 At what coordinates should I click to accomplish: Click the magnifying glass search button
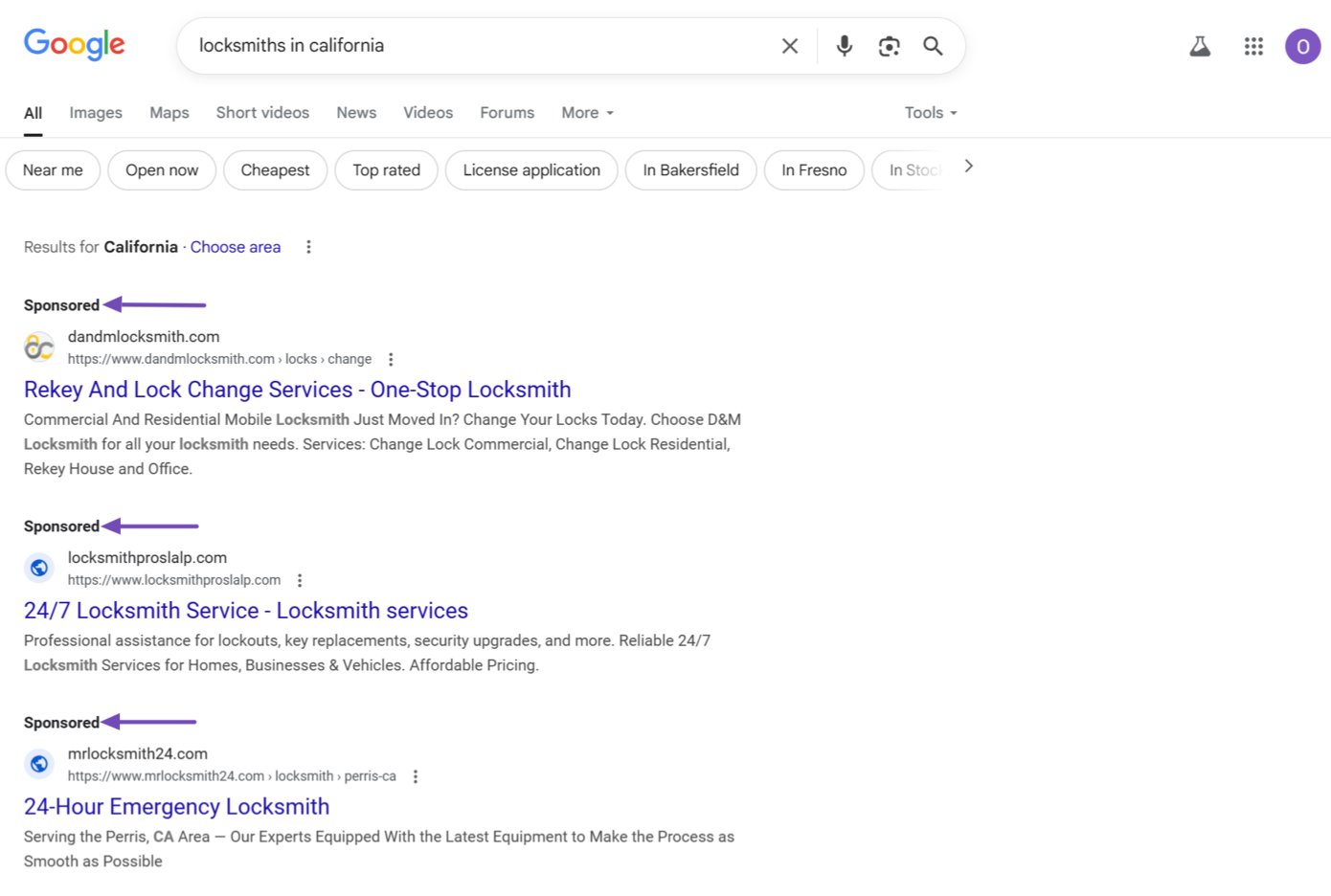click(x=933, y=46)
